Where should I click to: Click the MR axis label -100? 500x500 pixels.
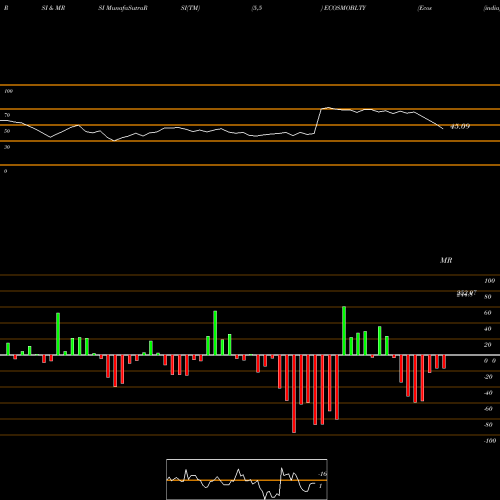[x=490, y=441]
